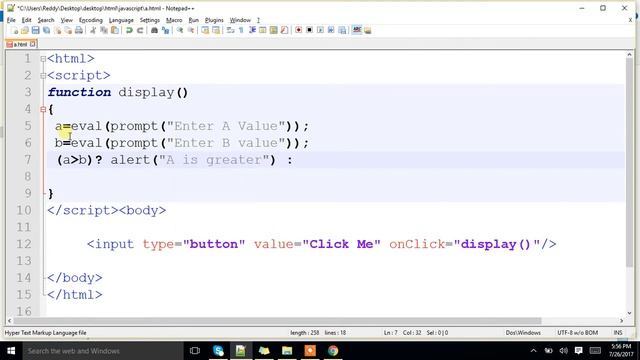Click the Copy toolbar icon

click(x=104, y=30)
